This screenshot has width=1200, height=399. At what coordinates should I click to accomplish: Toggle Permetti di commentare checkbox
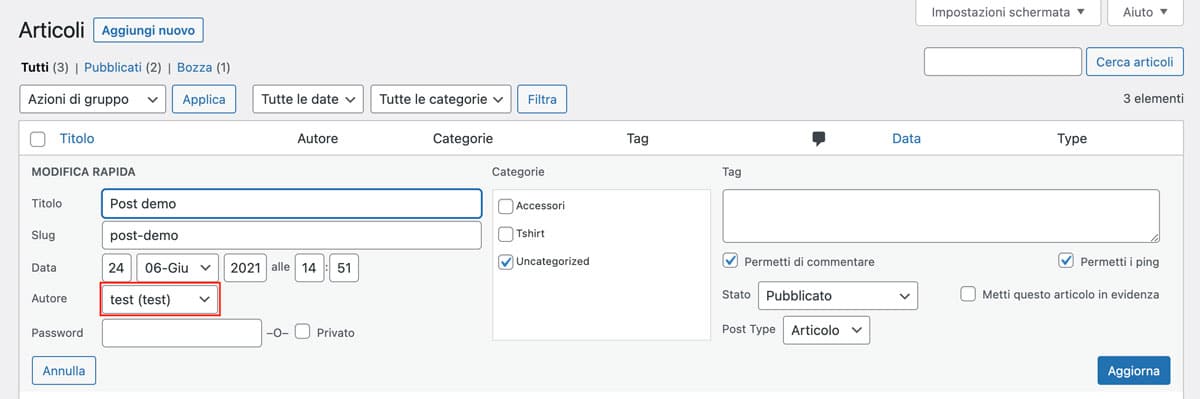pos(730,262)
